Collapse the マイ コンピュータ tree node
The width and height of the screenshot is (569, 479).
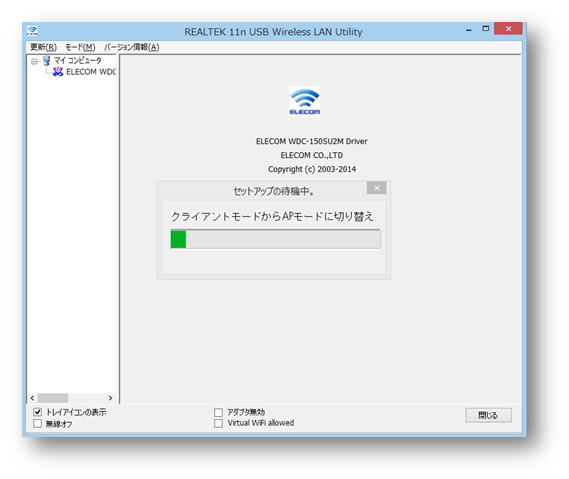tap(34, 61)
